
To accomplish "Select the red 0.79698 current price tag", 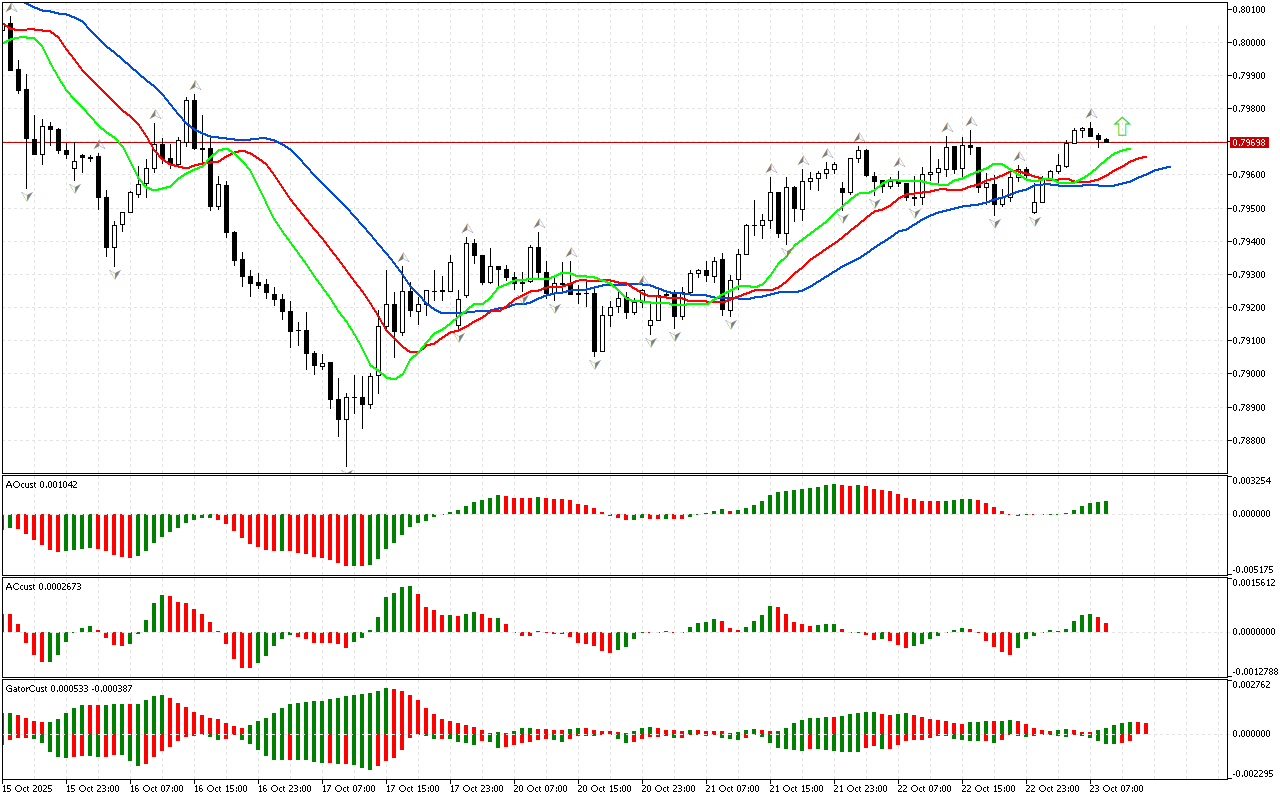I will click(x=1251, y=142).
